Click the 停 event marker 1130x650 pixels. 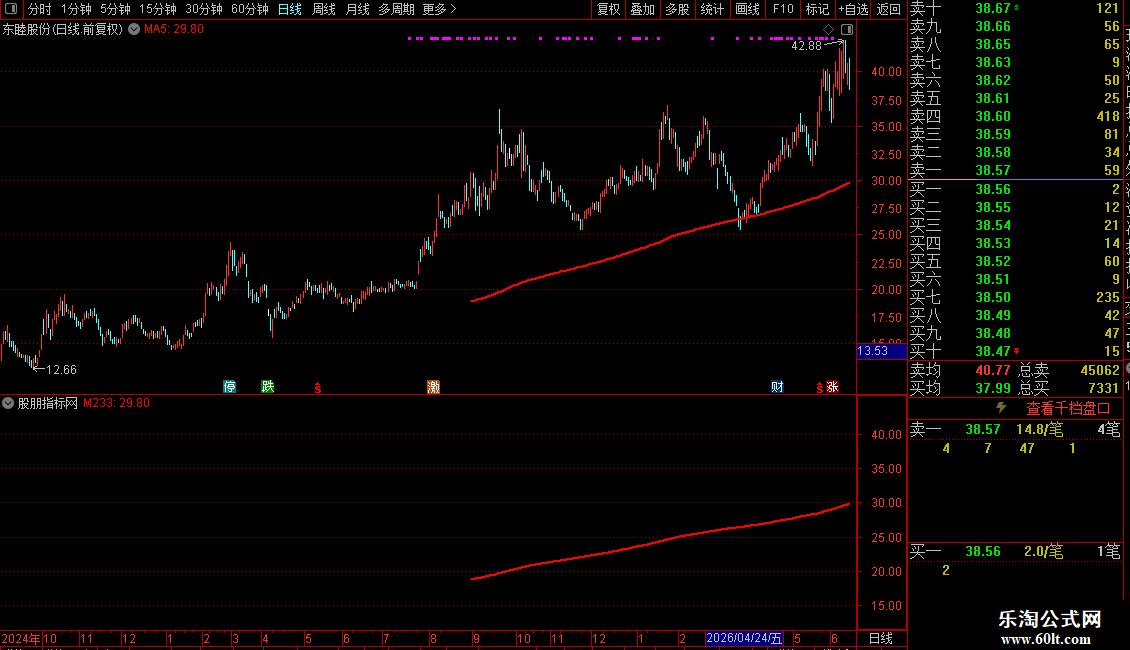[x=229, y=387]
